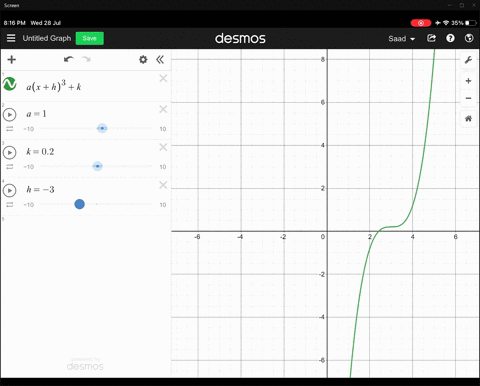Screen dimensions: 480x386
Task: Toggle visibility of the cubic expression
Action: point(10,84)
